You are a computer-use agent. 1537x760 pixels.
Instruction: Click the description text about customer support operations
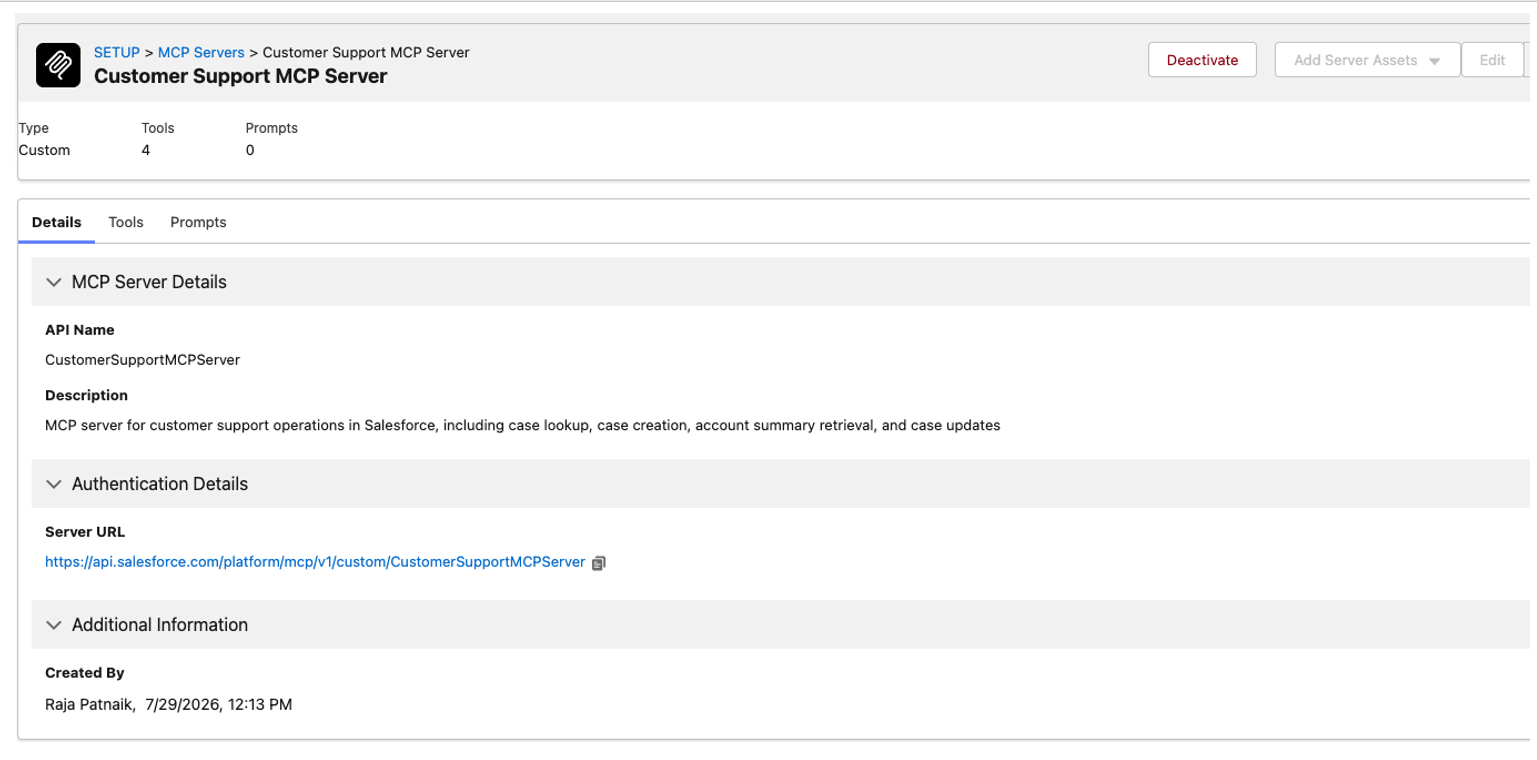[x=523, y=425]
